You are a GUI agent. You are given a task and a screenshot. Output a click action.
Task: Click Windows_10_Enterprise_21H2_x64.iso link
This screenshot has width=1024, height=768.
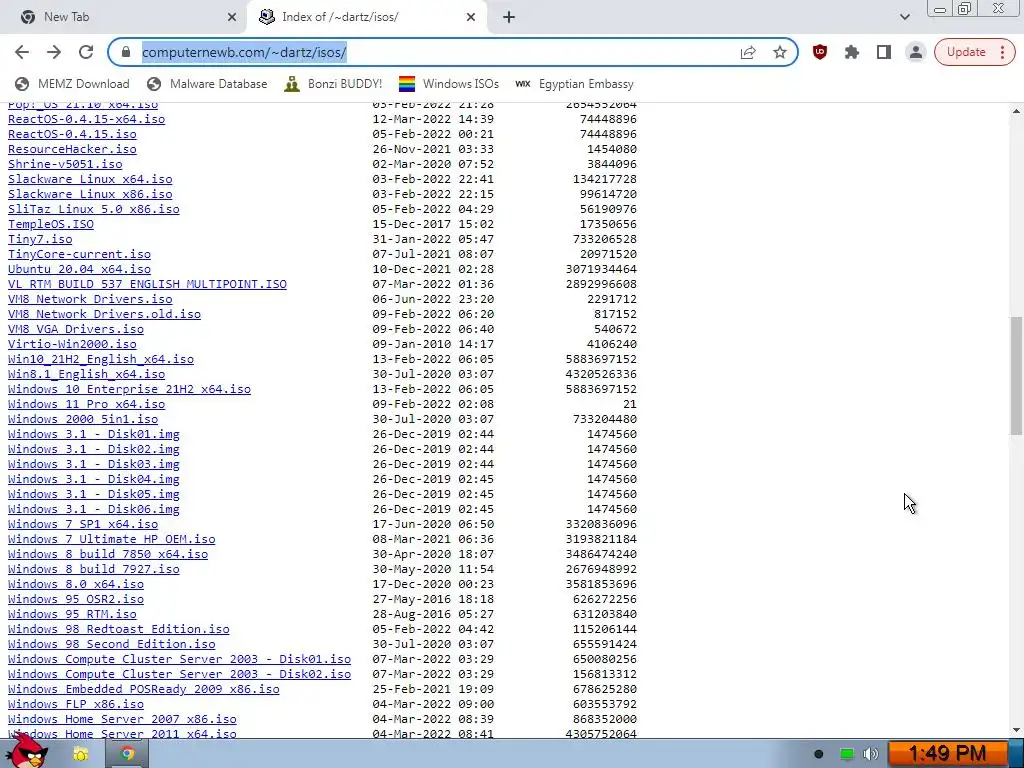[129, 389]
